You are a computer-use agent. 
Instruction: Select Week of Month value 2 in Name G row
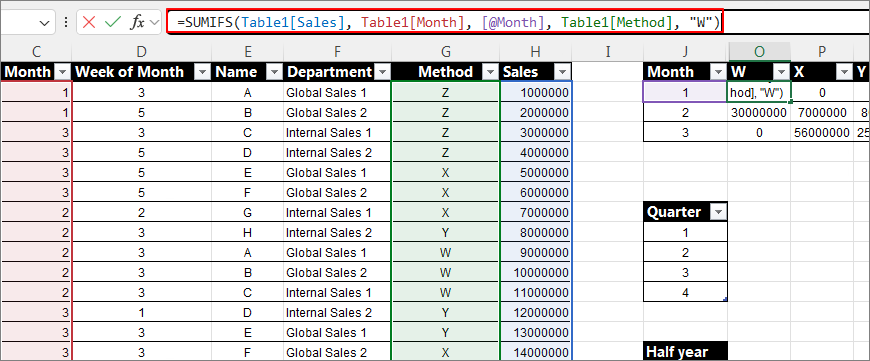[x=141, y=212]
